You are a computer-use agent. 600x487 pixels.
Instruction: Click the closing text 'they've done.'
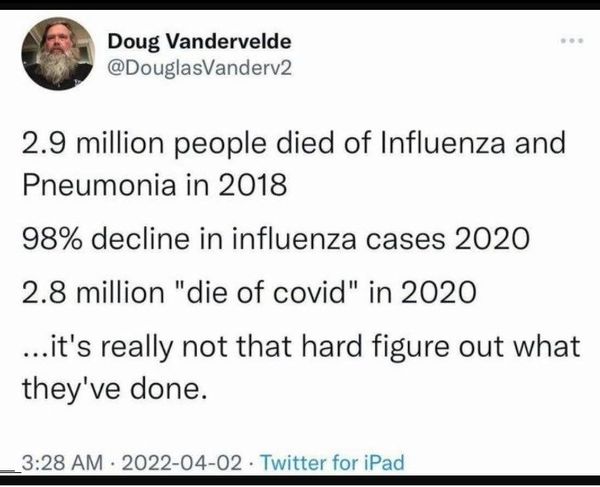pos(114,389)
